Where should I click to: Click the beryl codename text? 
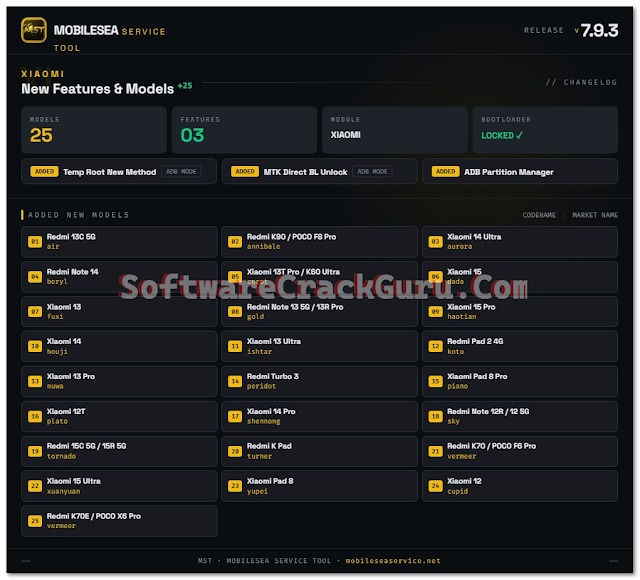pos(57,282)
